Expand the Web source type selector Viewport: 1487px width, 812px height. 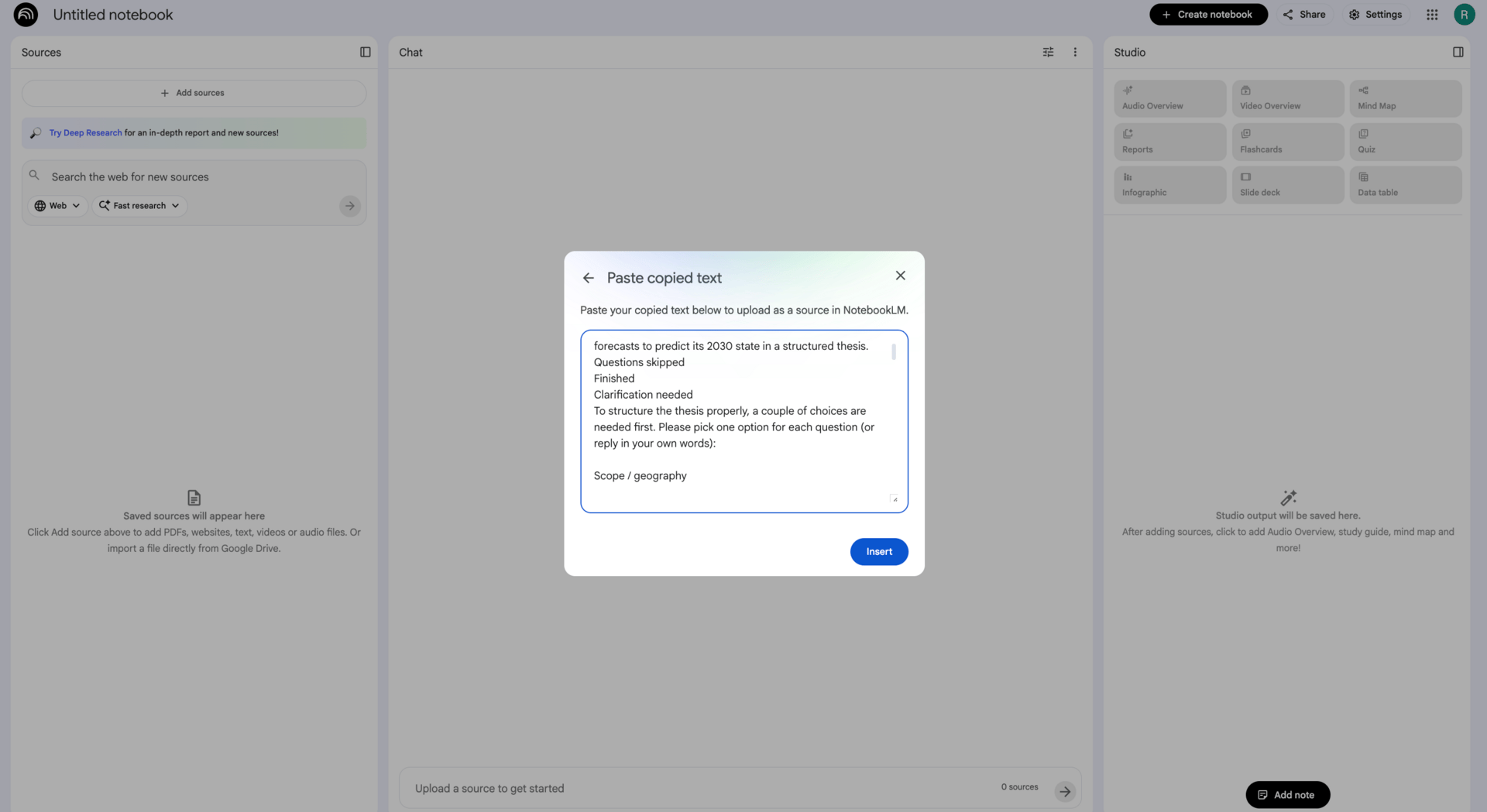[x=57, y=206]
